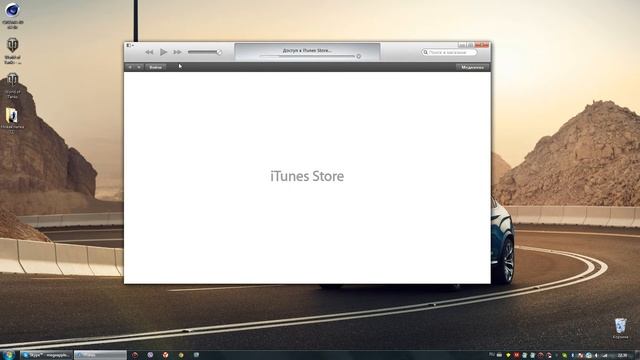The width and height of the screenshot is (640, 360).
Task: Click the rewind button in iTunes
Action: coord(149,52)
